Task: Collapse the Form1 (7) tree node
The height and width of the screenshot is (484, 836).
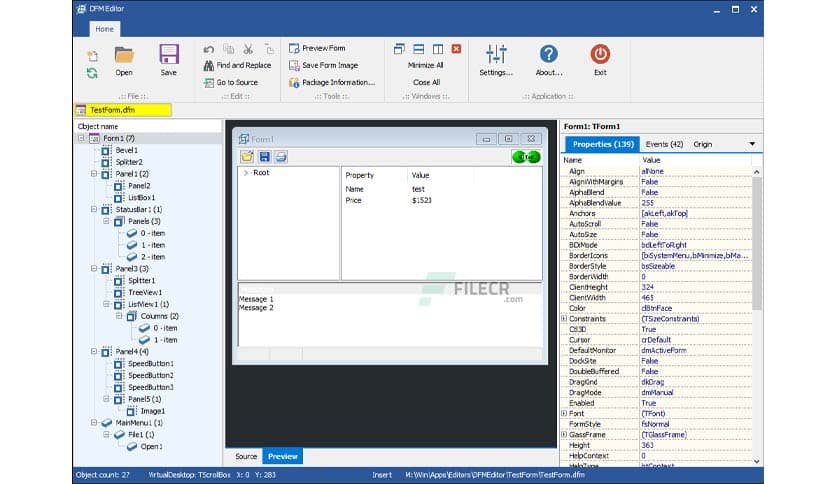Action: 82,138
